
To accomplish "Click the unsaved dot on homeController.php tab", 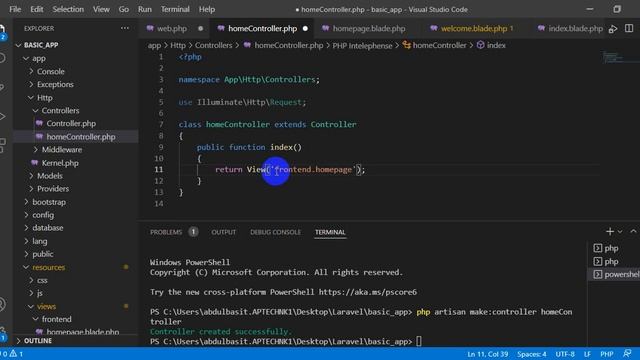I will pos(305,29).
